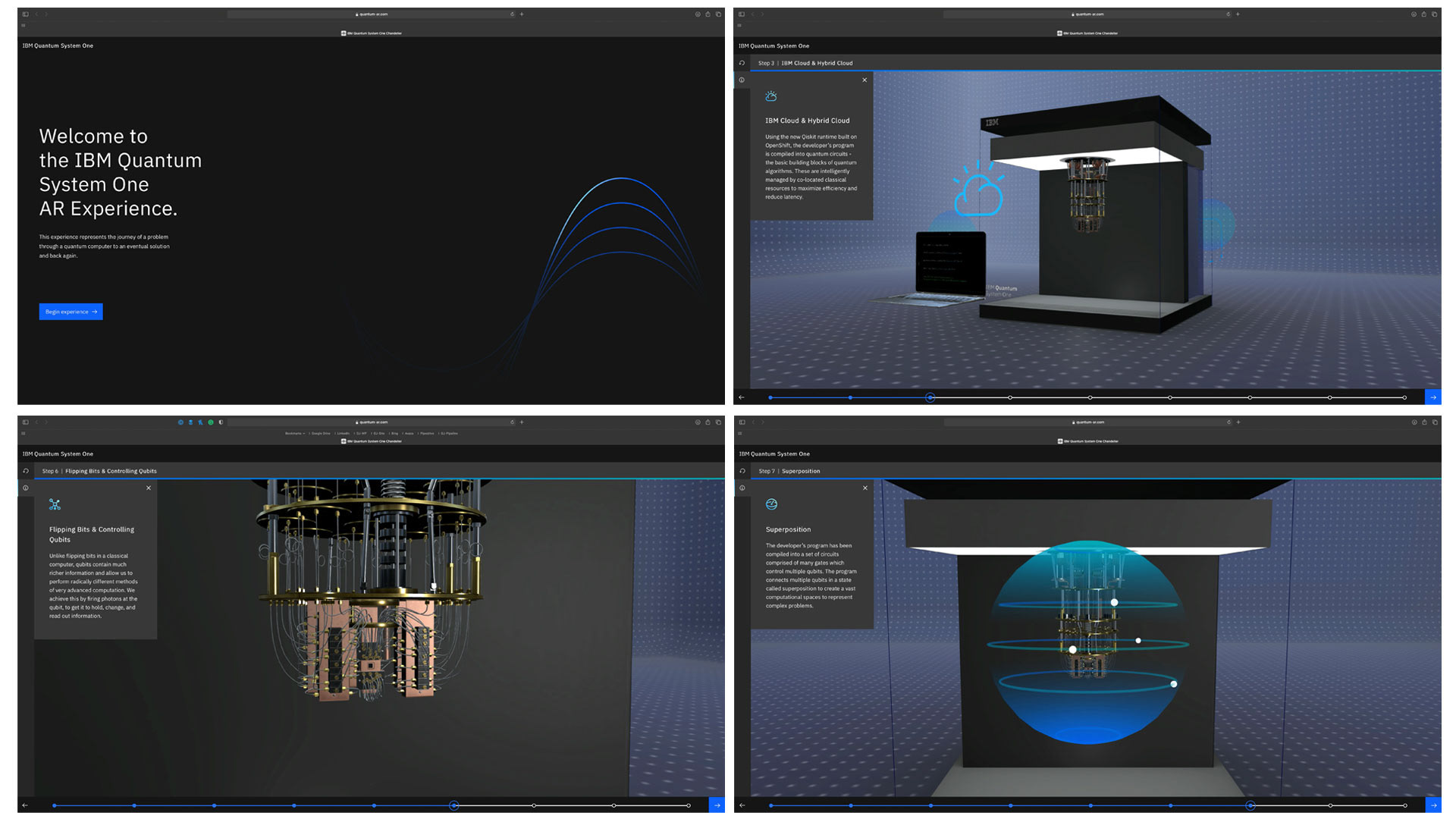1456x819 pixels.
Task: Click restart icon beside Step 7 title
Action: coord(742,471)
